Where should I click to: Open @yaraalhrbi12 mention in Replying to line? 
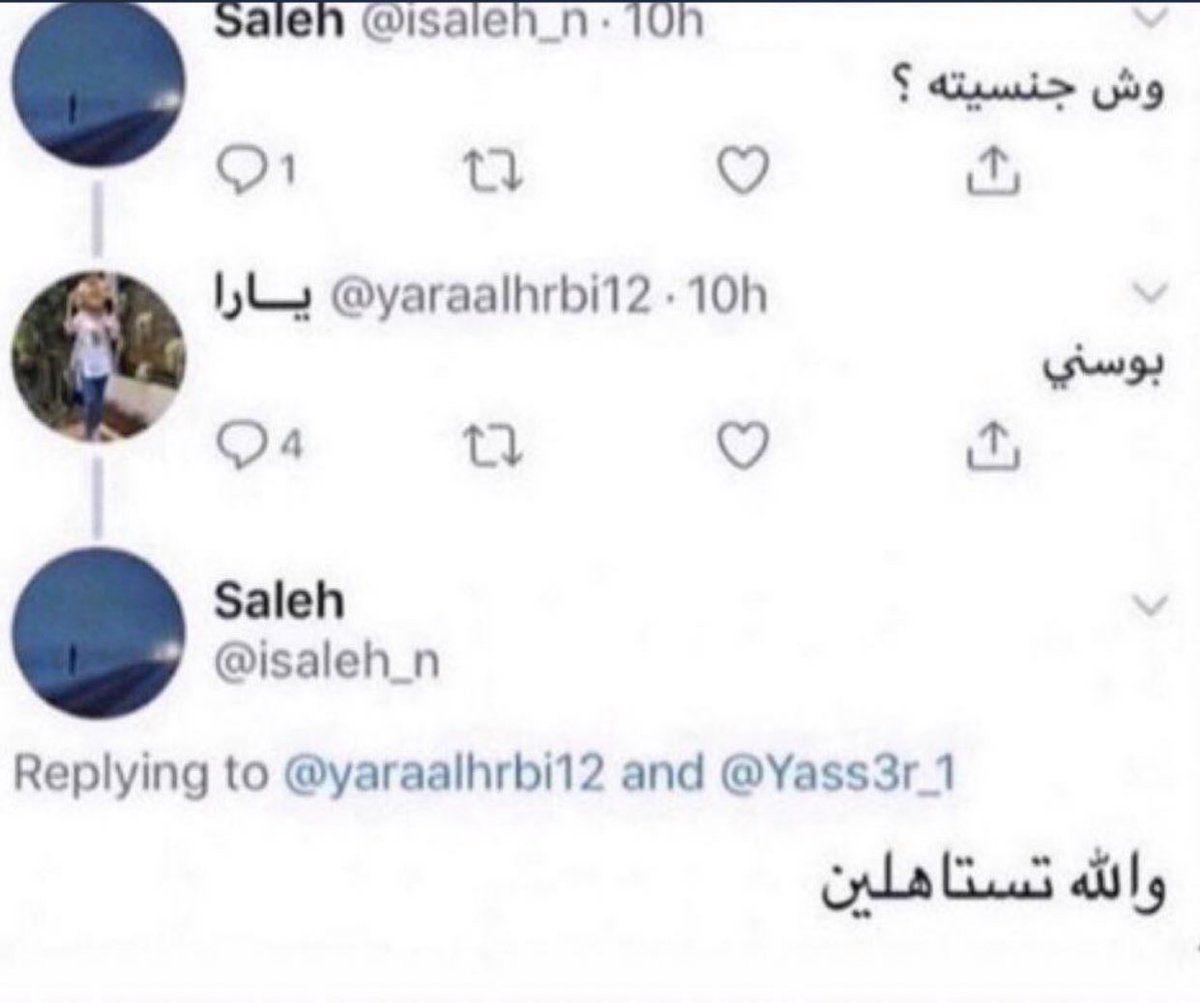point(451,777)
